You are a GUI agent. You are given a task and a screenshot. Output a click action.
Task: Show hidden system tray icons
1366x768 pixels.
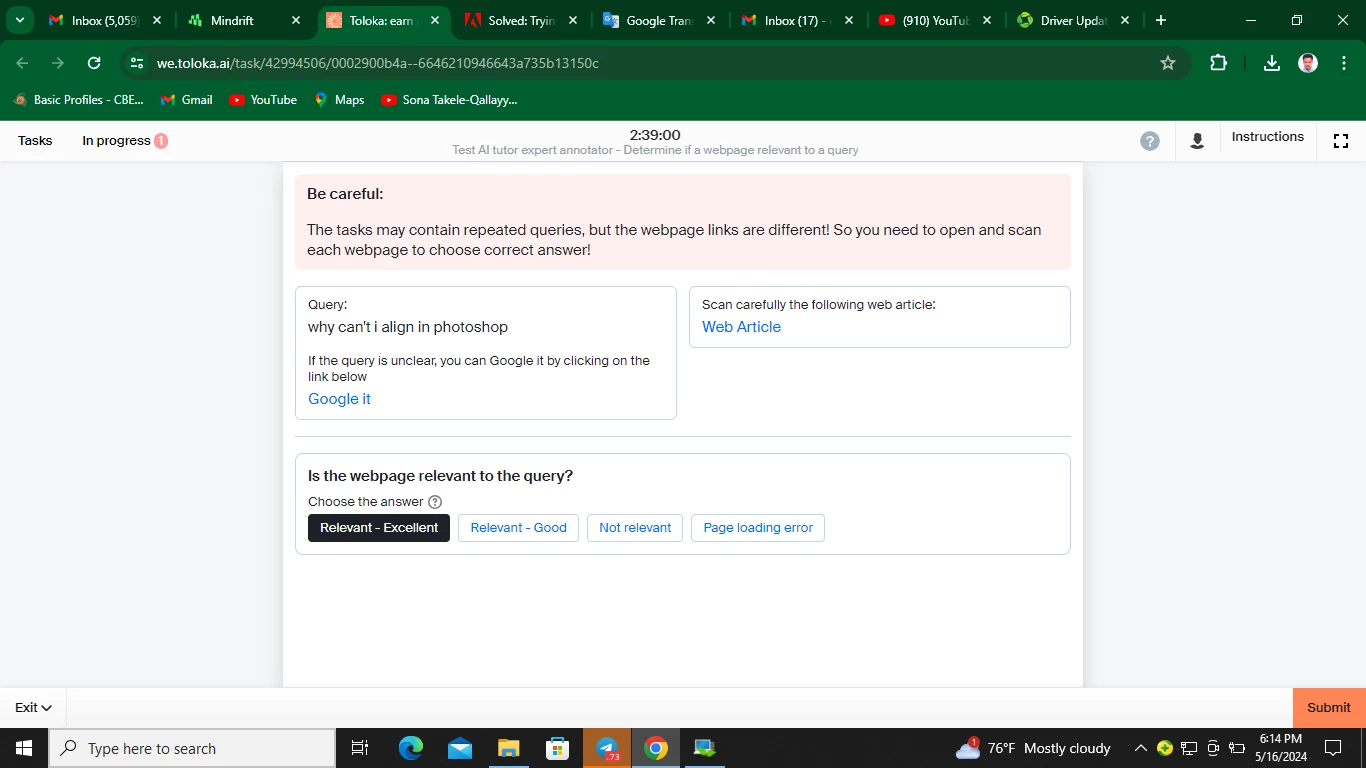tap(1140, 748)
